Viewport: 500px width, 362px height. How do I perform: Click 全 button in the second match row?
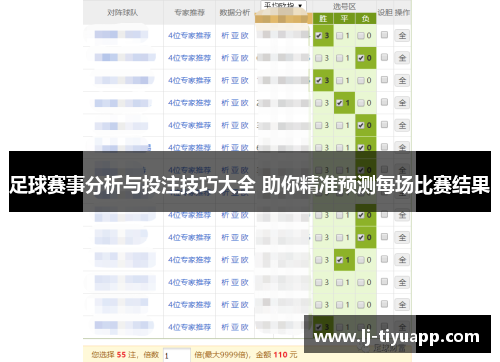point(402,58)
